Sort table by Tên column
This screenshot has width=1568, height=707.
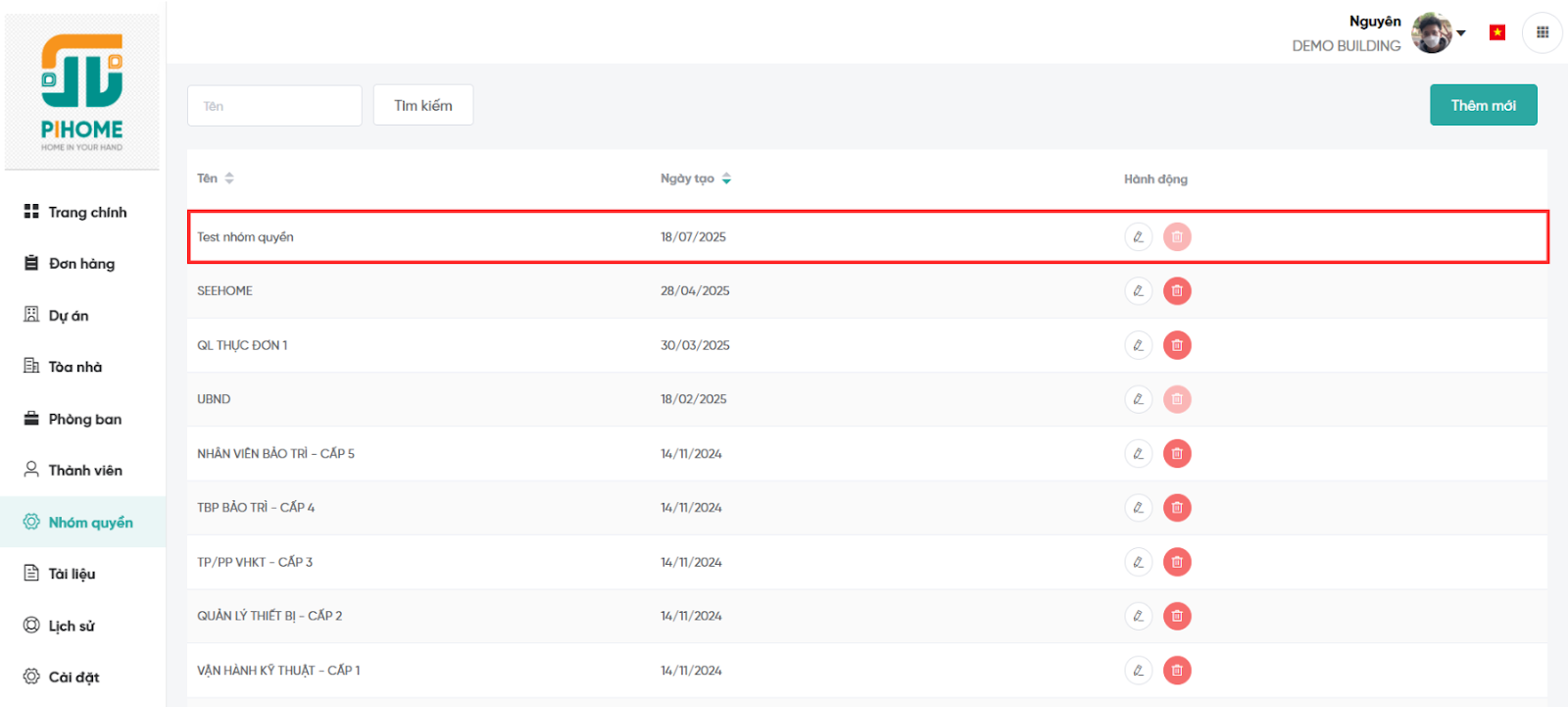pos(229,178)
